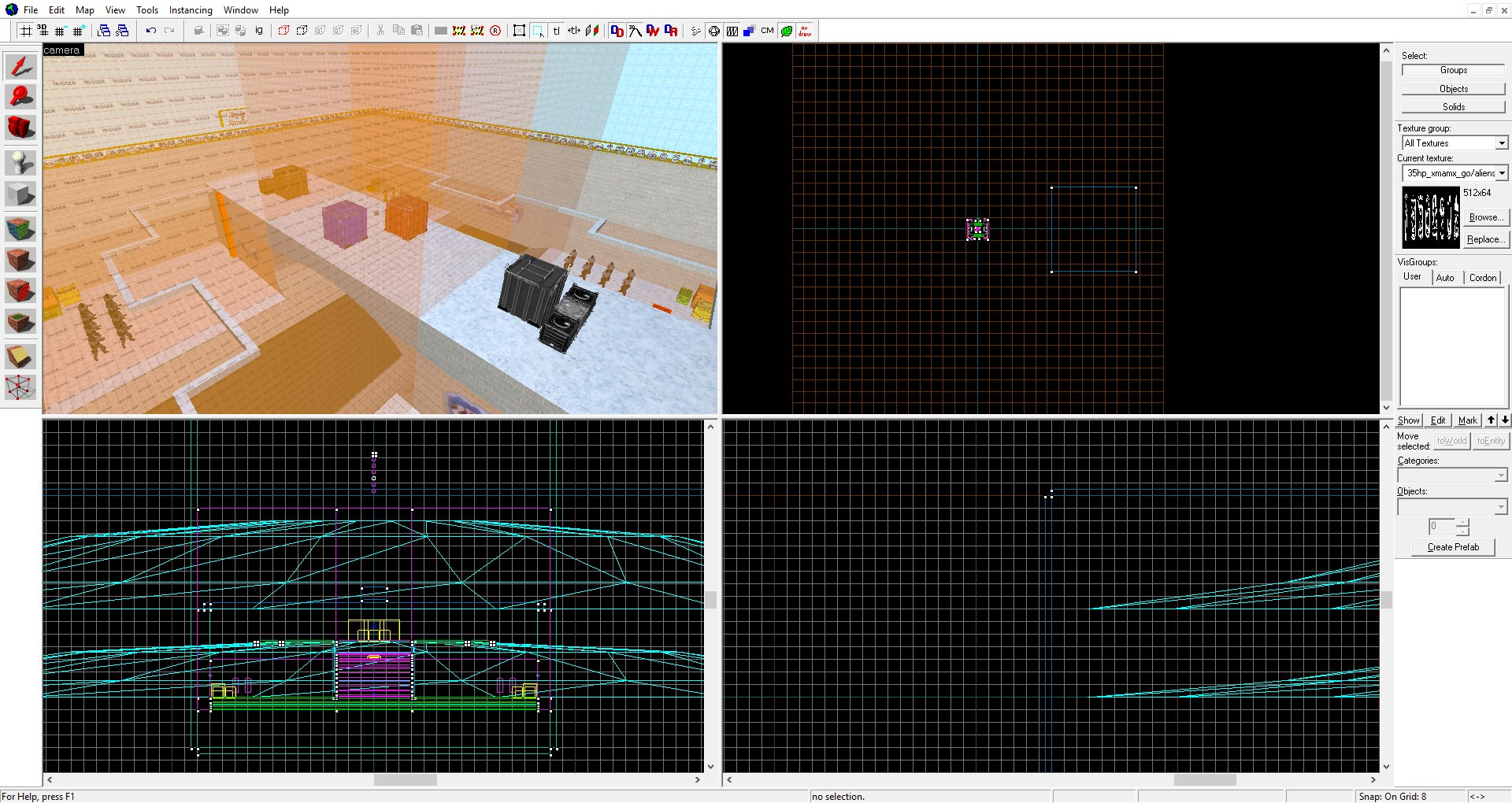Toggle texture lock (tl) button
The height and width of the screenshot is (803, 1512).
pos(556,31)
